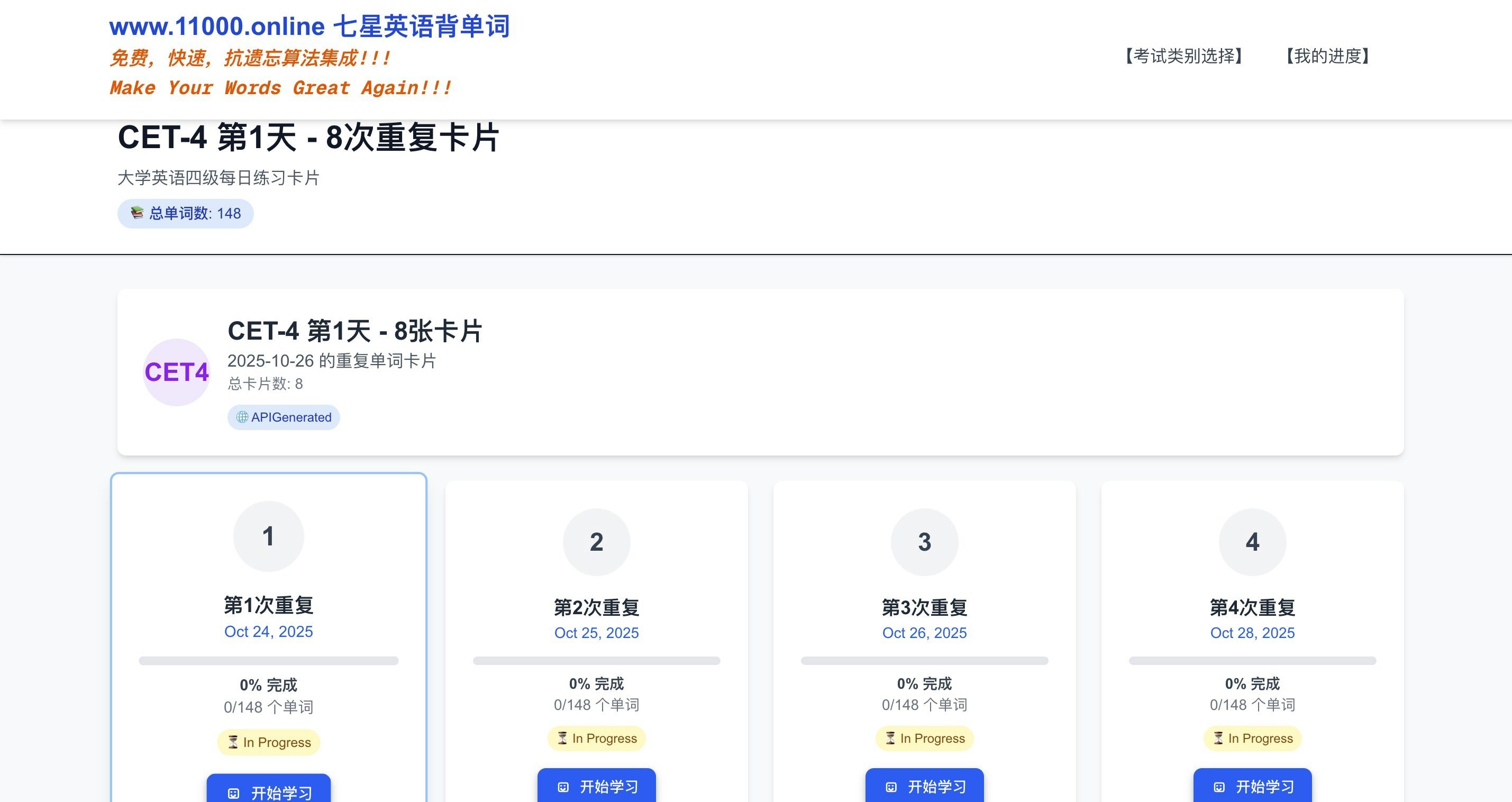Click 0/148 个单词 on 第2次重复 card

click(x=596, y=705)
